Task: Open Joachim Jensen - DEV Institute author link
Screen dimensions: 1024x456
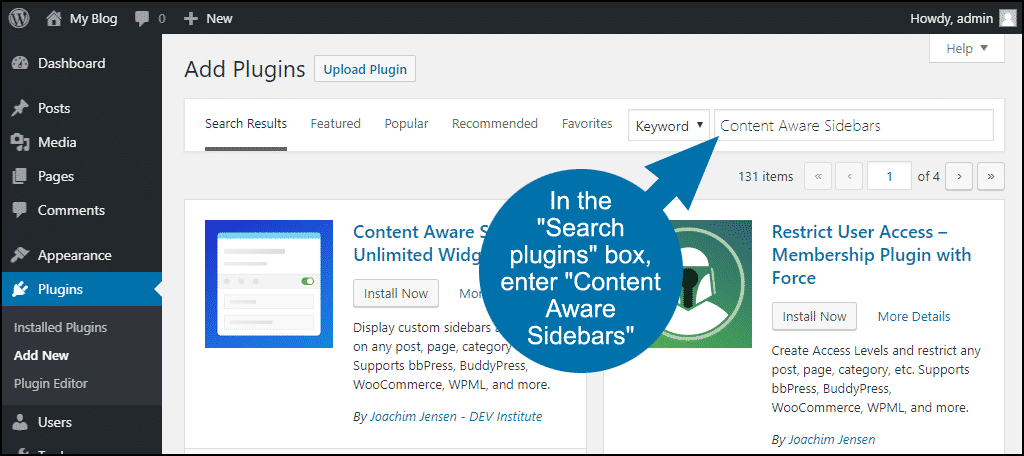Action: (456, 416)
